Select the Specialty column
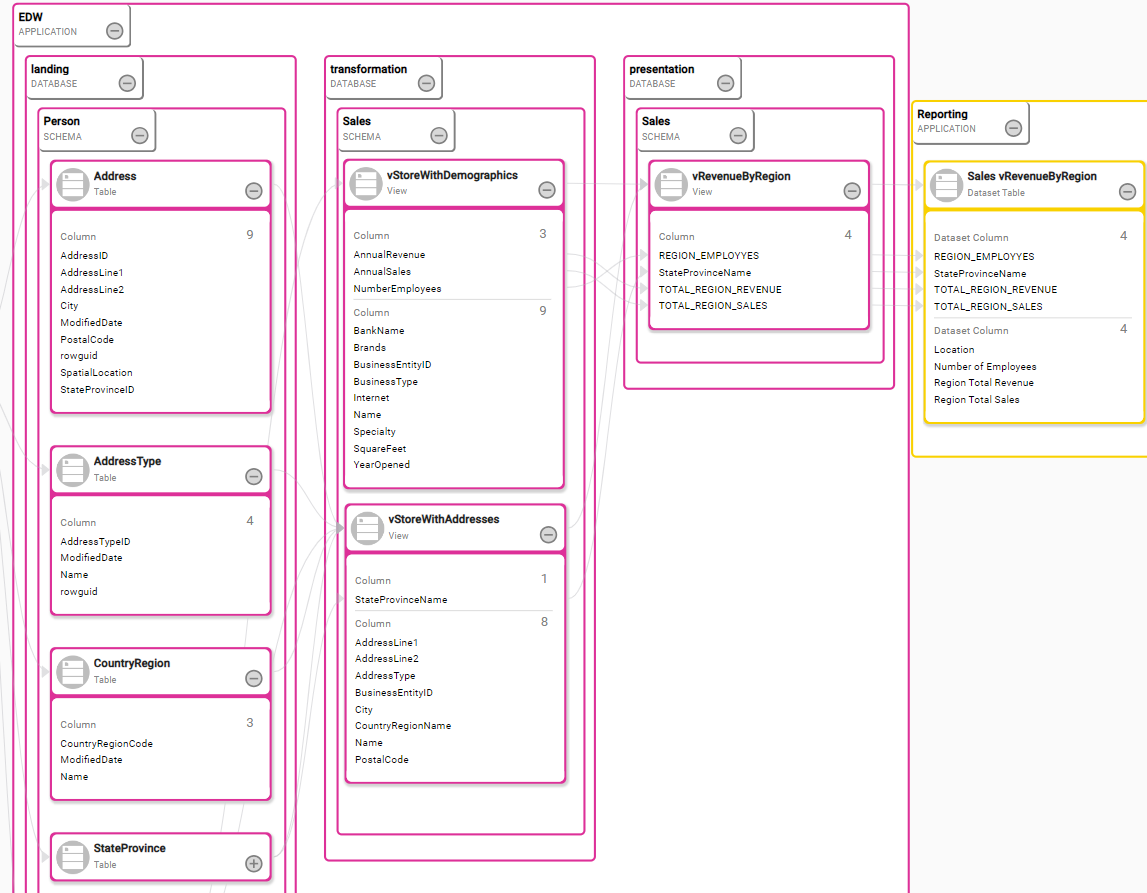1147x893 pixels. tap(375, 432)
